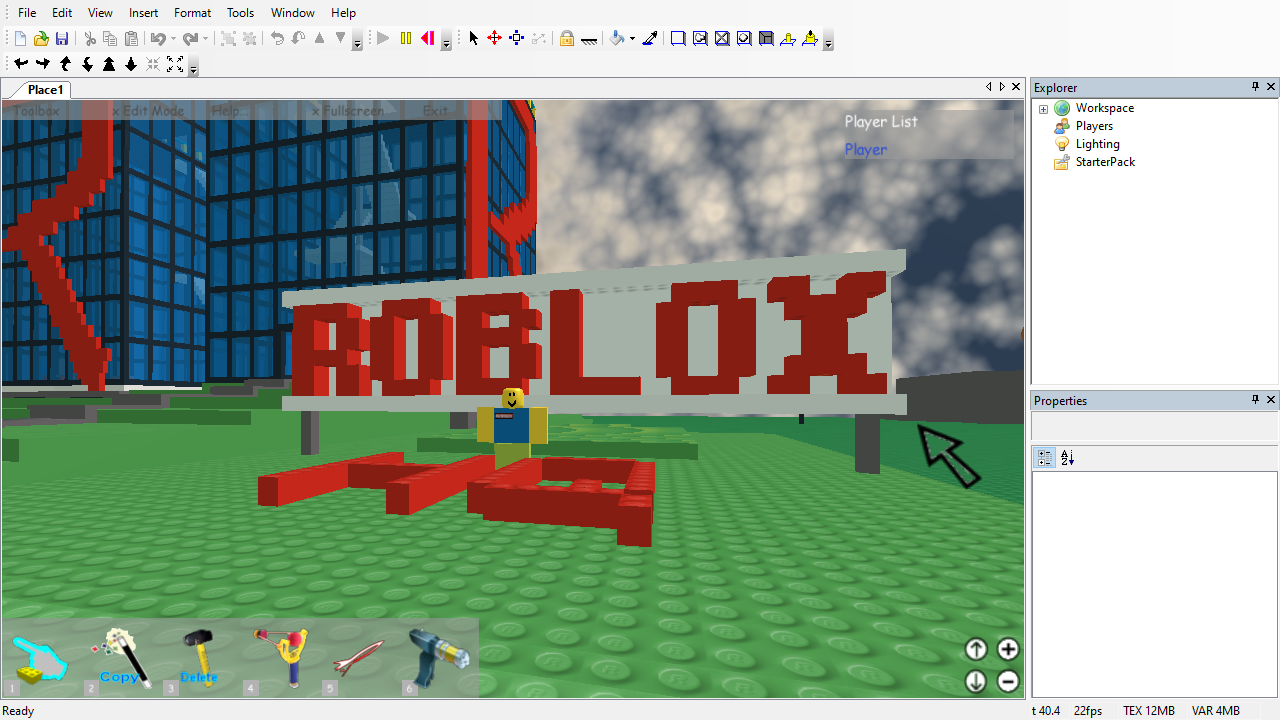The height and width of the screenshot is (720, 1280).
Task: Switch Properties to alphabetical sort
Action: click(1067, 458)
